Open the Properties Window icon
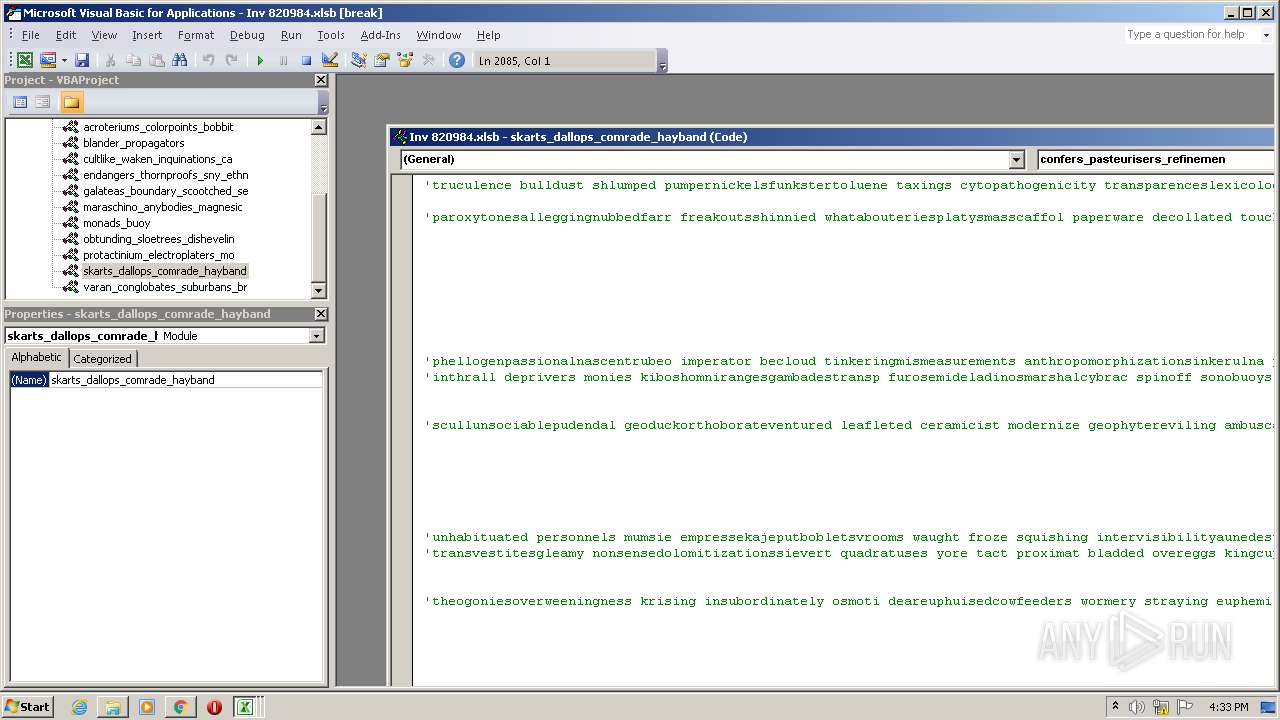1280x720 pixels. coord(381,60)
